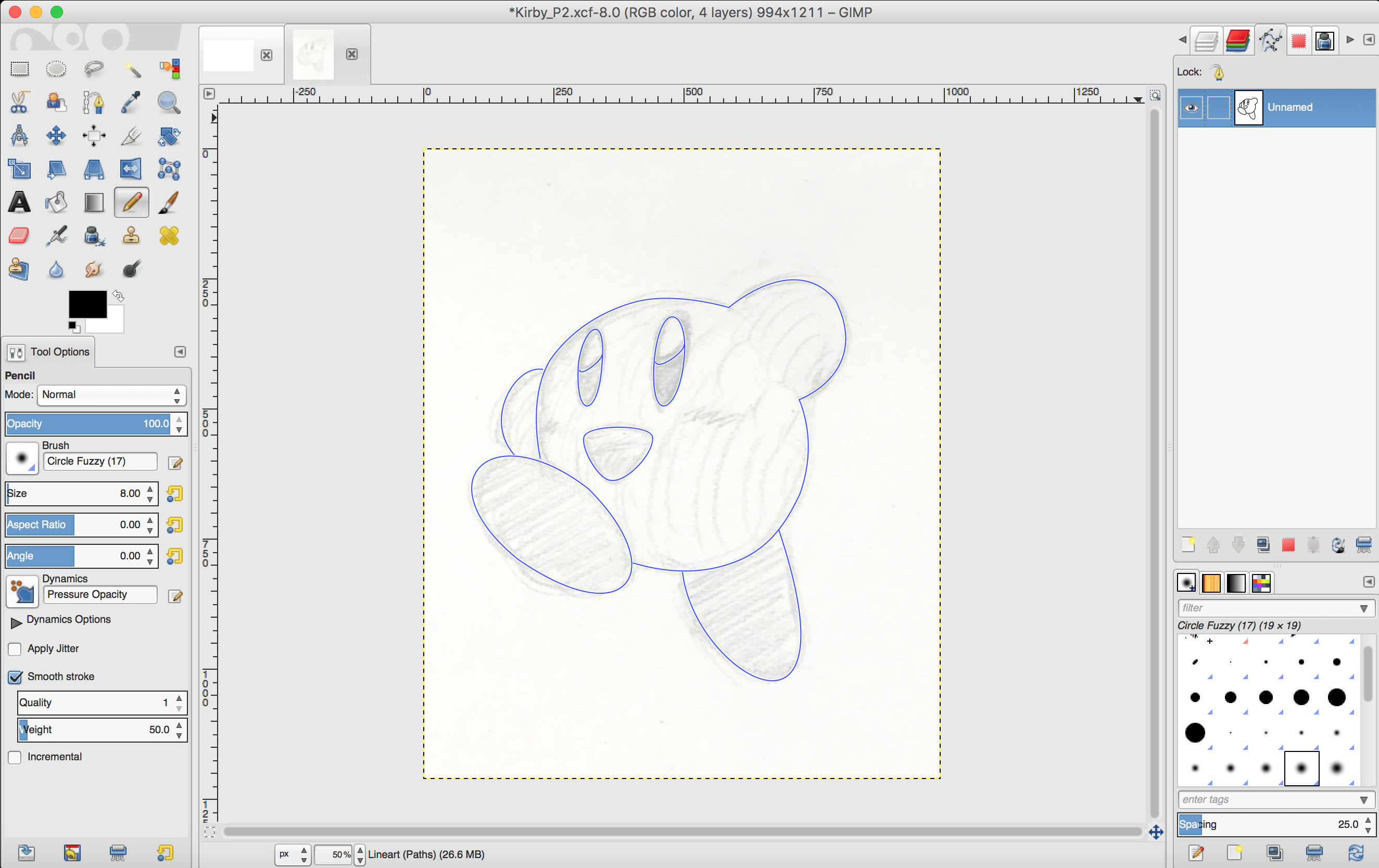
Task: Select the Dodge/Burn tool
Action: tap(132, 269)
